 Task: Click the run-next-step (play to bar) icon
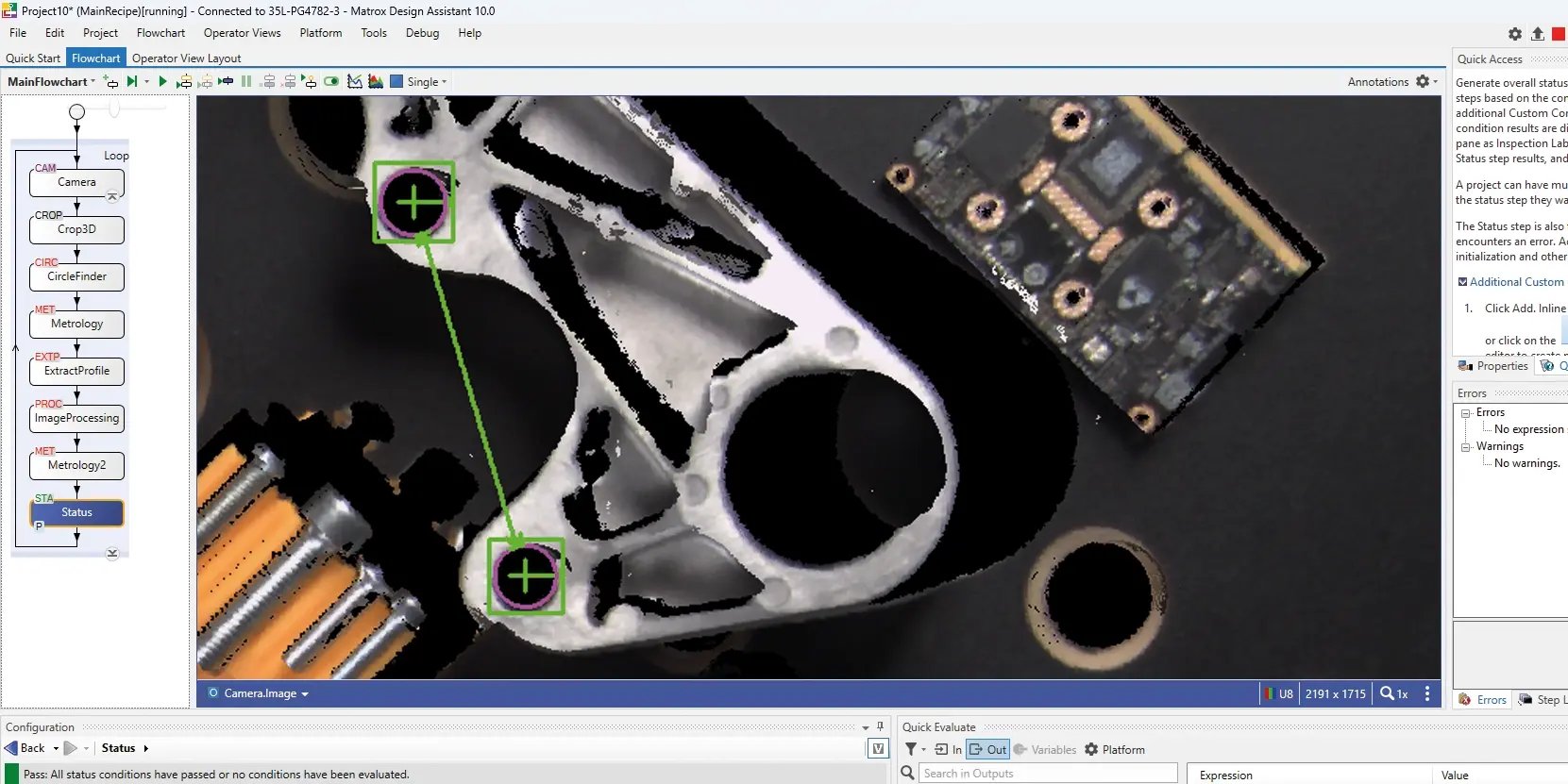tap(132, 81)
